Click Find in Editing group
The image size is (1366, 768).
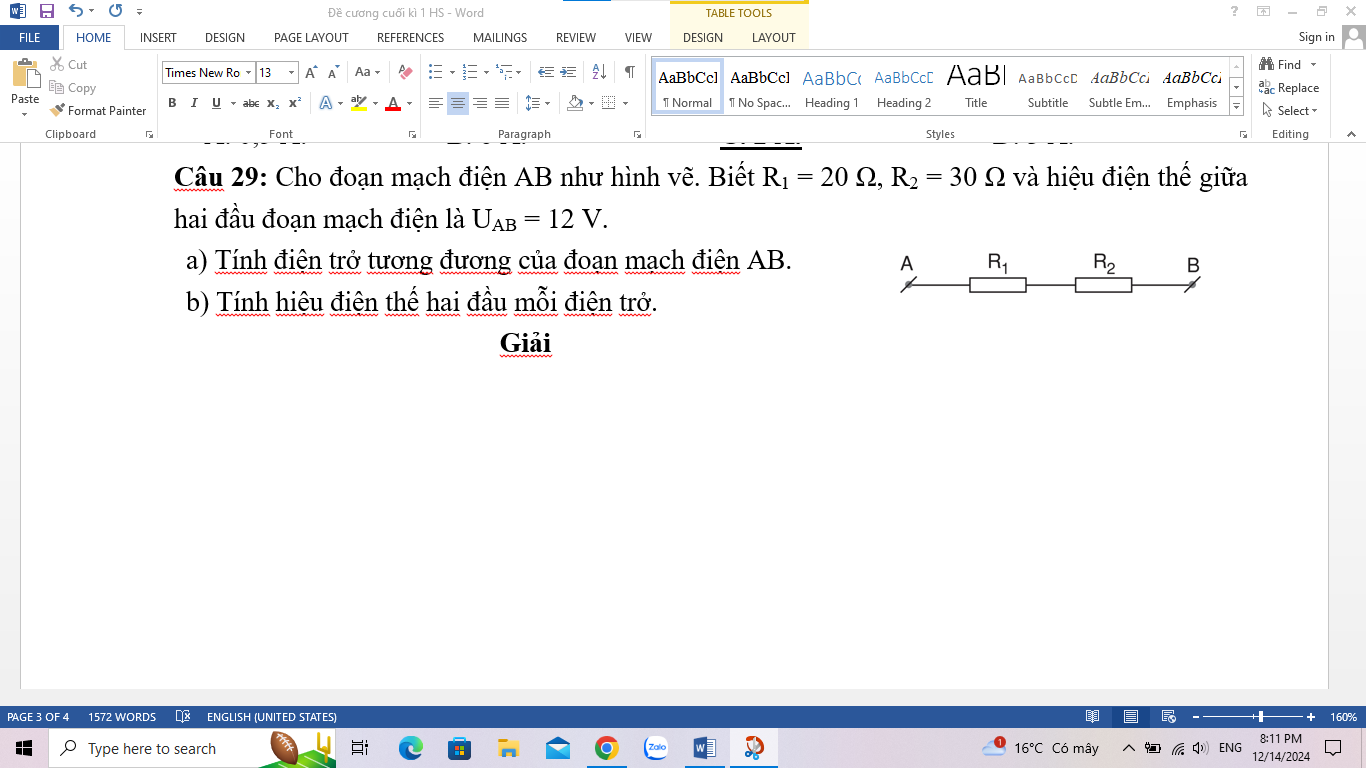pos(1281,64)
